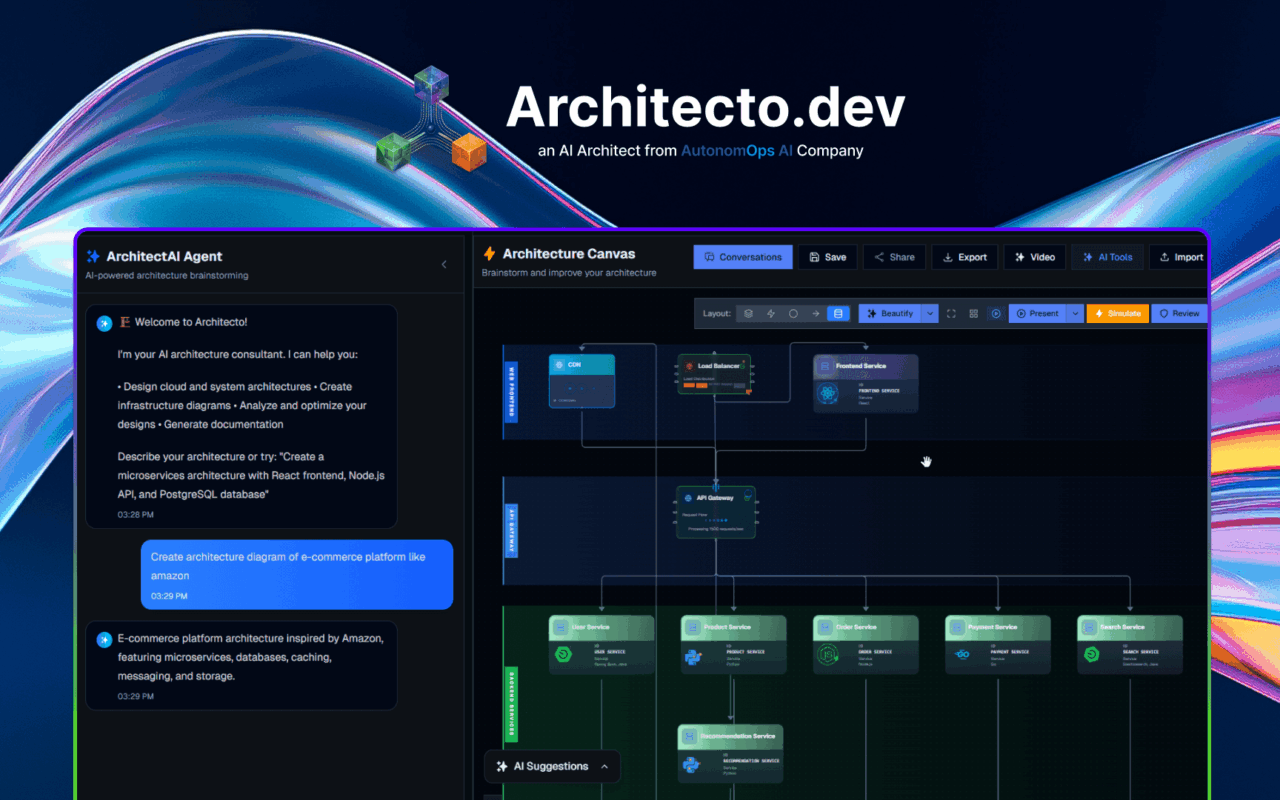The image size is (1280, 800).
Task: Click the Present button
Action: click(x=1037, y=313)
